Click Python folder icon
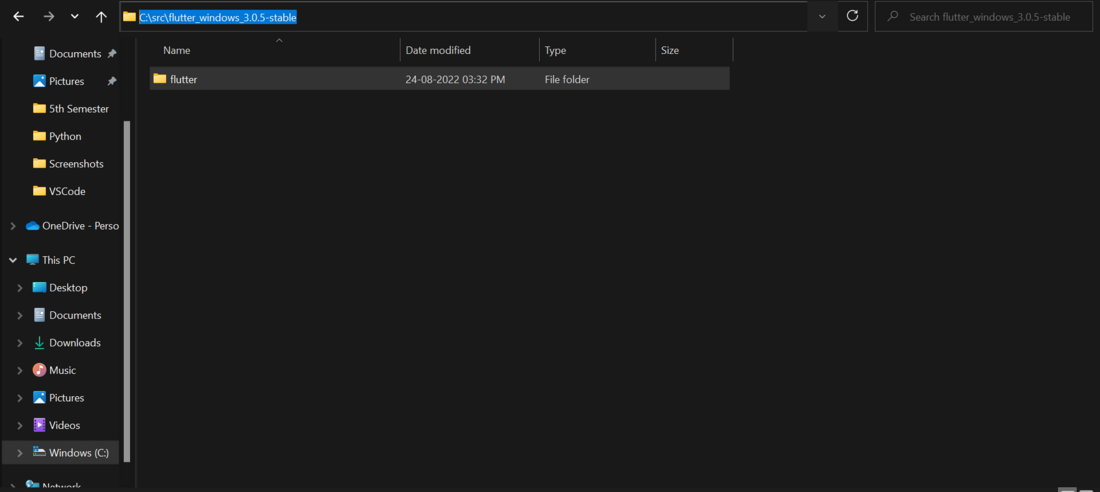Image resolution: width=1100 pixels, height=492 pixels. pyautogui.click(x=39, y=135)
